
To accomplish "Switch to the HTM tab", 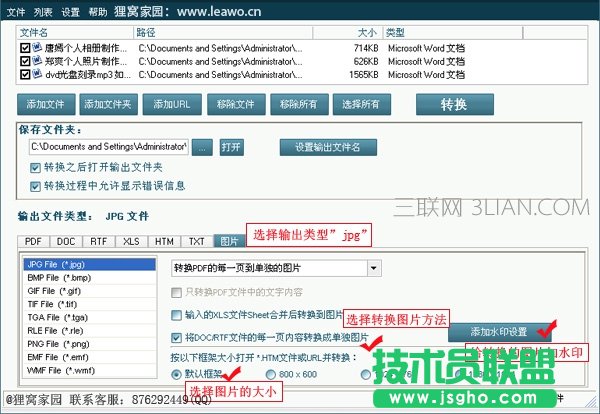I will point(164,241).
